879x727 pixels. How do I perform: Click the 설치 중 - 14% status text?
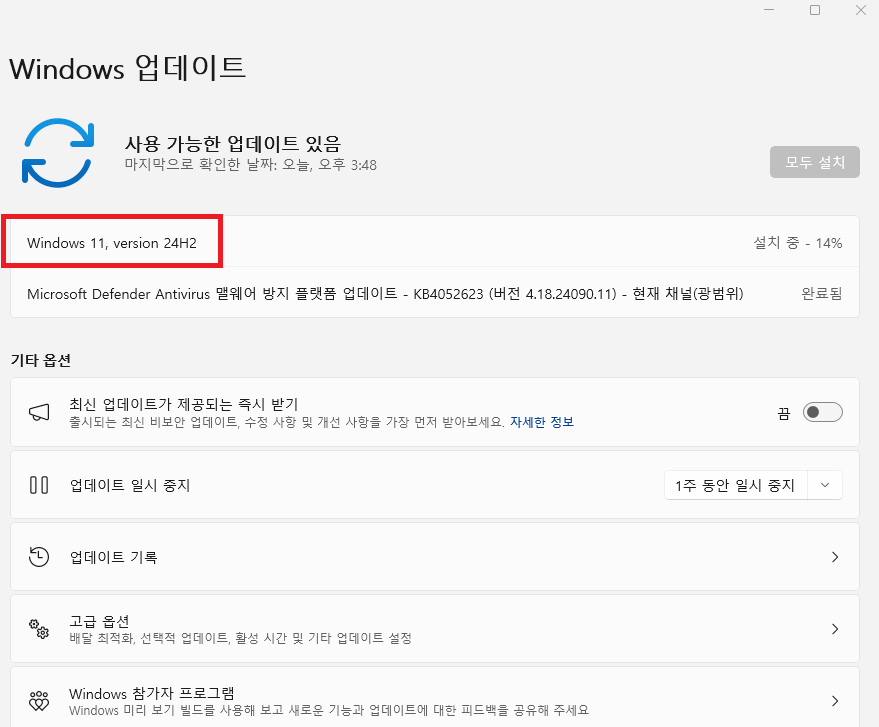click(797, 243)
